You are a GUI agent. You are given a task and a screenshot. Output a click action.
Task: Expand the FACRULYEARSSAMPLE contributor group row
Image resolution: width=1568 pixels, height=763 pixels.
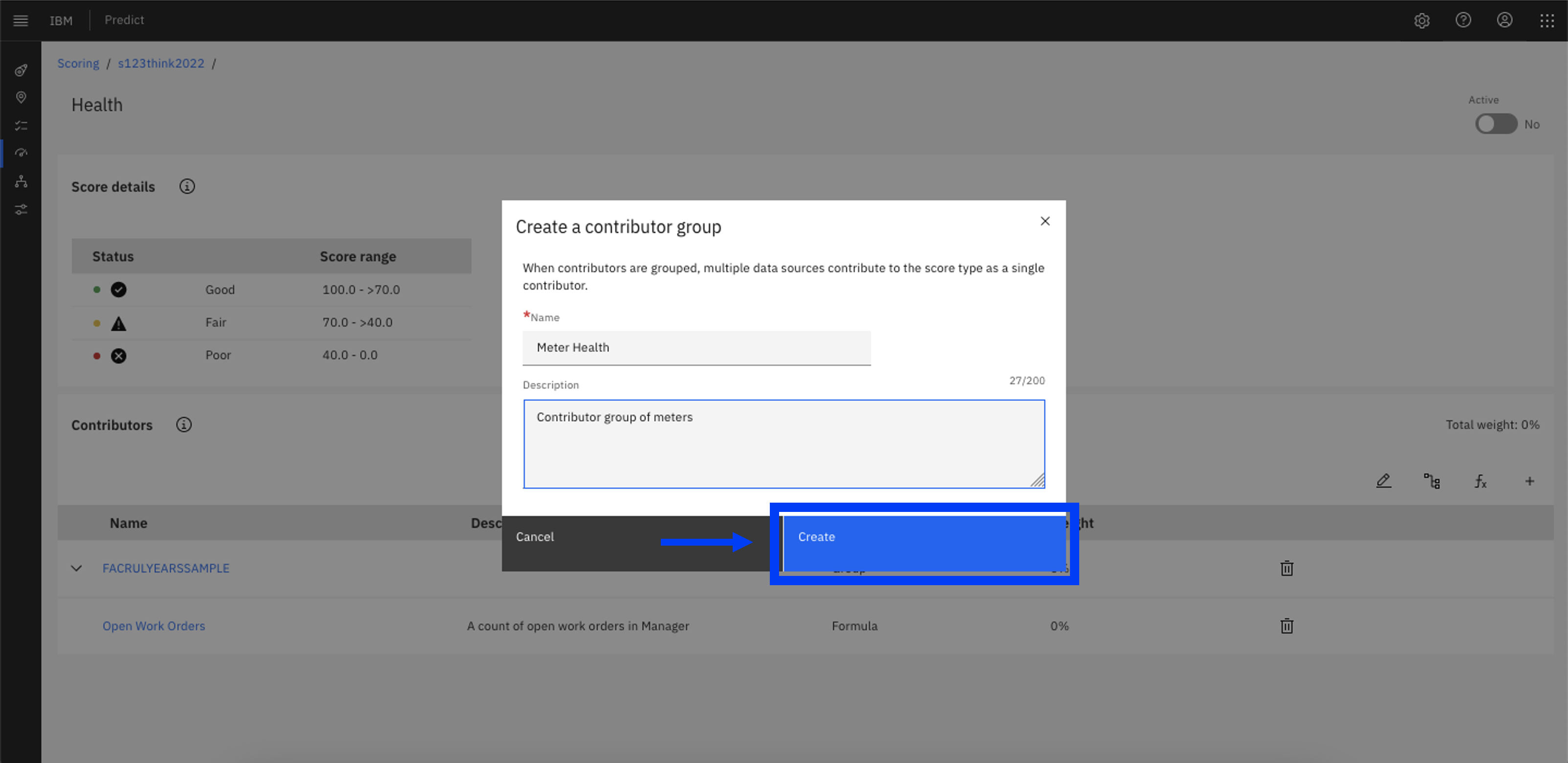tap(77, 568)
